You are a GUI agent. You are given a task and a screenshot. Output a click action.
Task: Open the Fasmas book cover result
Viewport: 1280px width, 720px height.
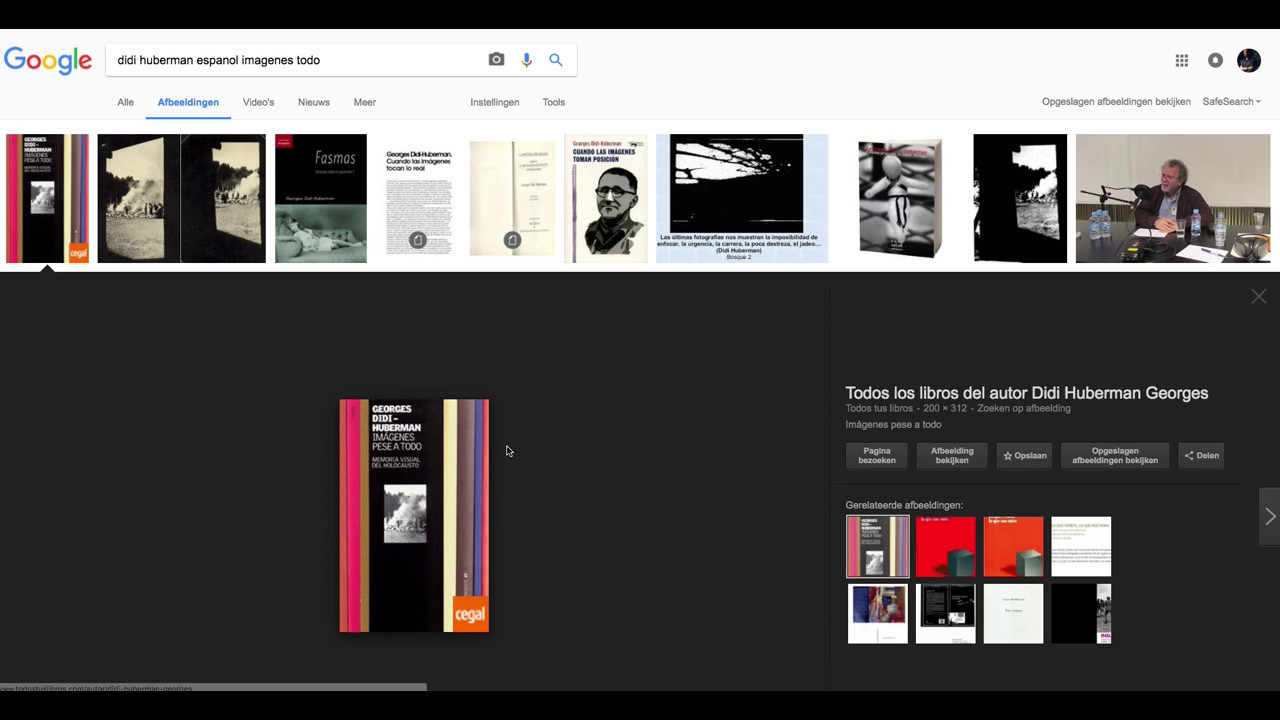click(321, 198)
